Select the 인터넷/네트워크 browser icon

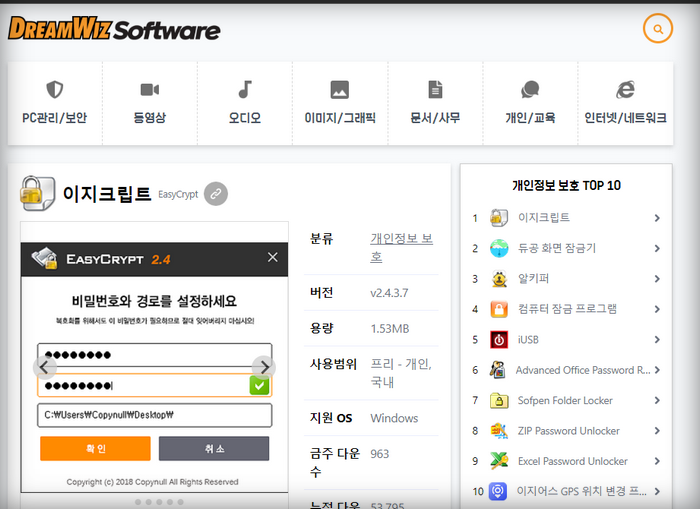(625, 89)
